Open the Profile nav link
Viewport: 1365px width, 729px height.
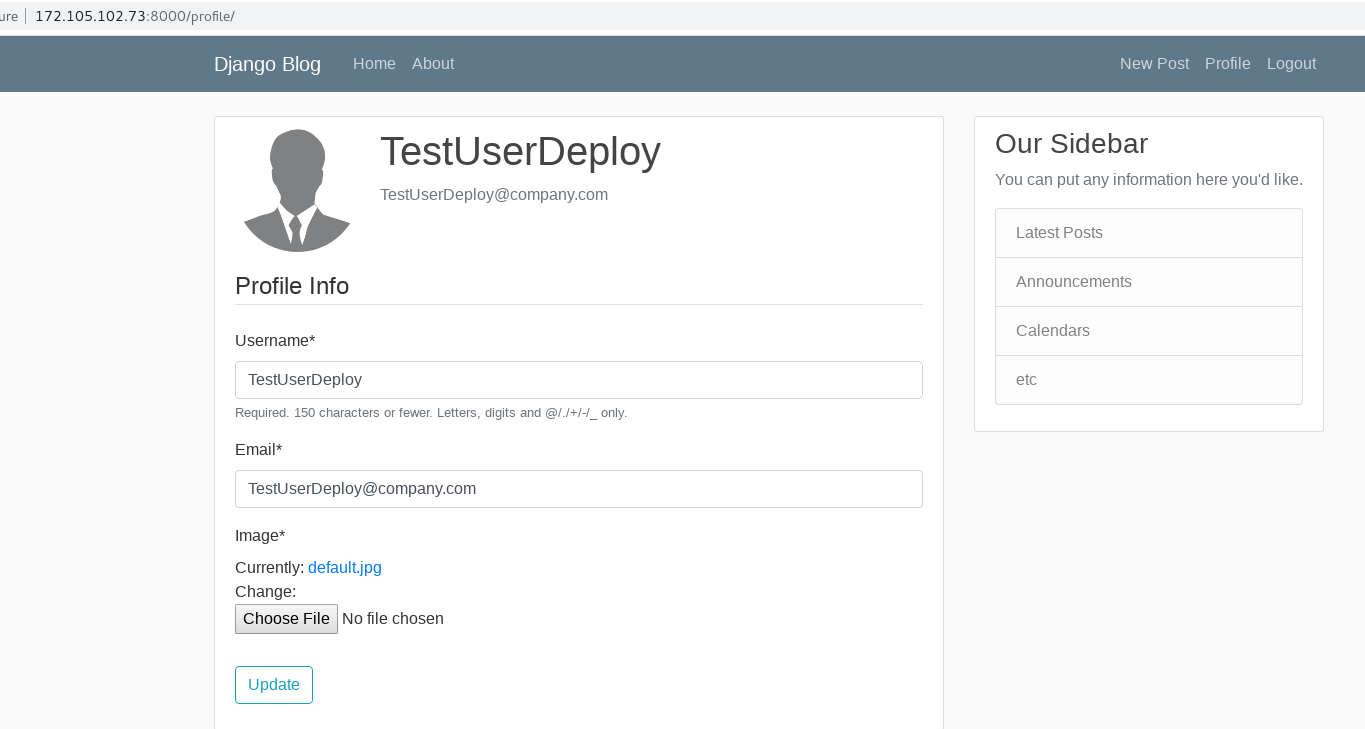(1227, 63)
